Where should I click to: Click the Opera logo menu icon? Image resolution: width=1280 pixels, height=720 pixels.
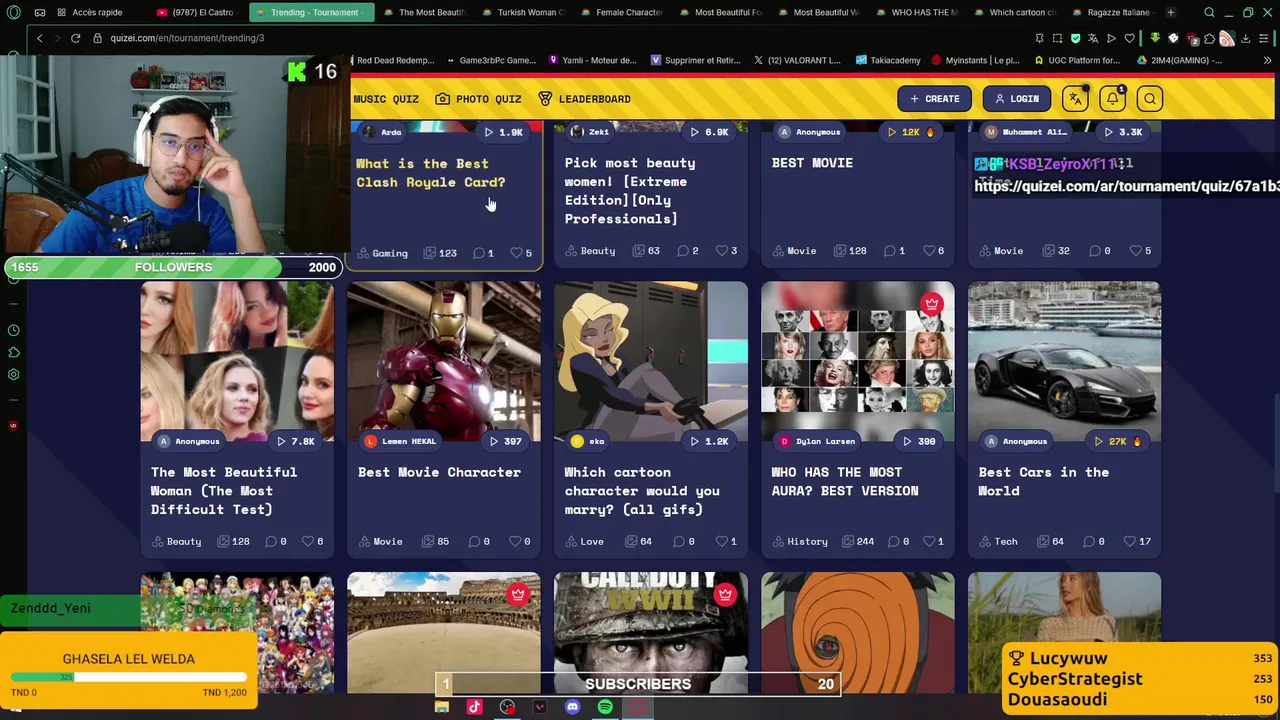pyautogui.click(x=13, y=13)
